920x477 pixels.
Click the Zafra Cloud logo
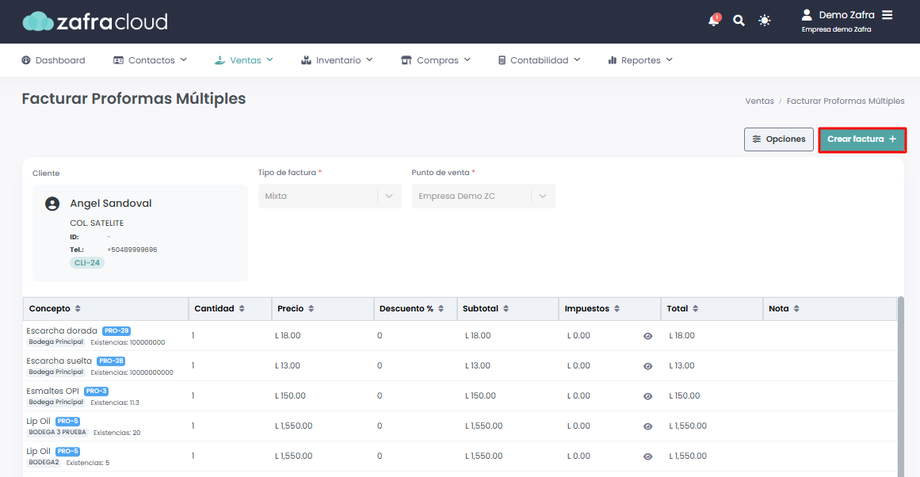(x=95, y=21)
